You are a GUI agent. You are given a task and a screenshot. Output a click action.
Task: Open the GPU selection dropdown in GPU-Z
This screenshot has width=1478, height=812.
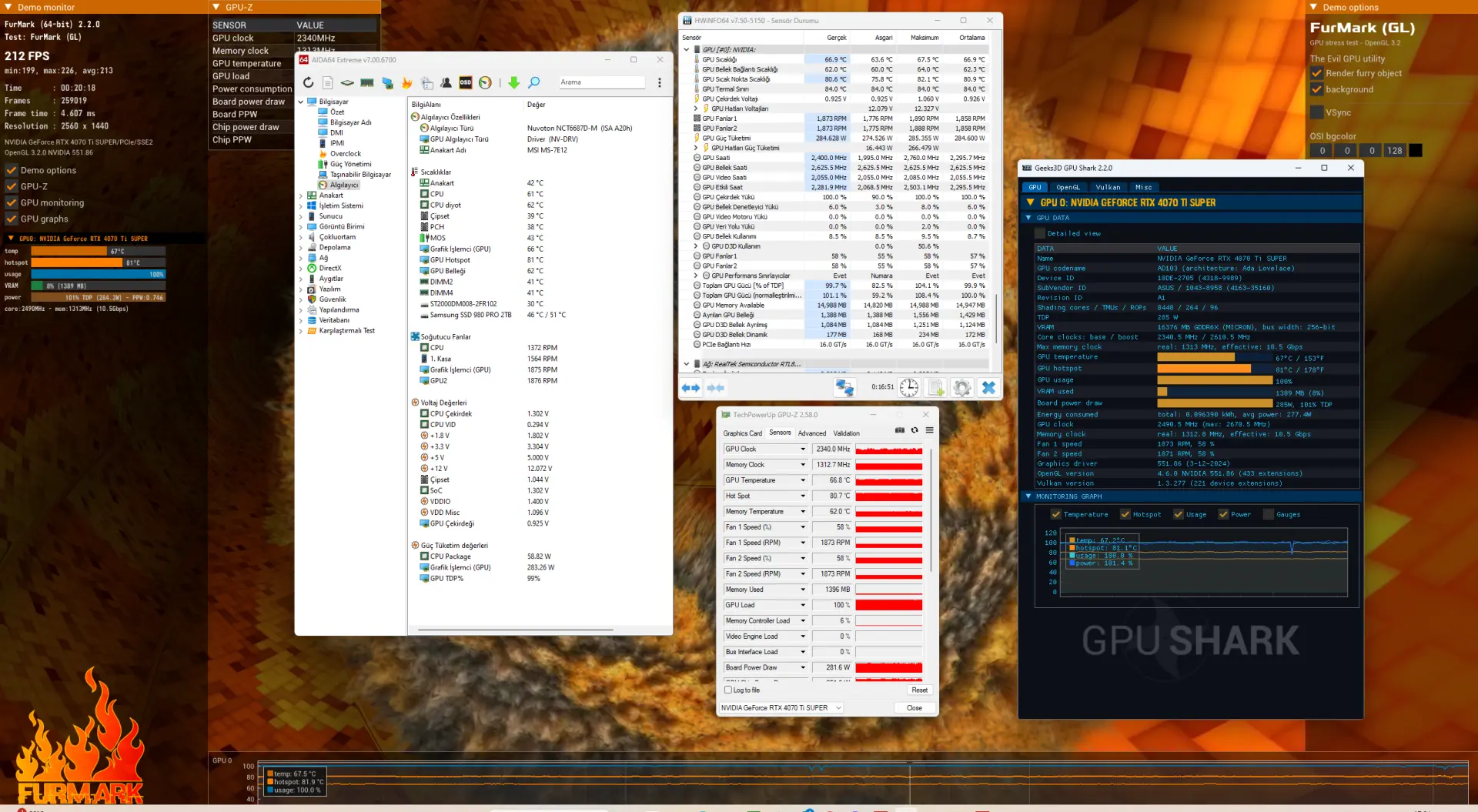(x=781, y=707)
